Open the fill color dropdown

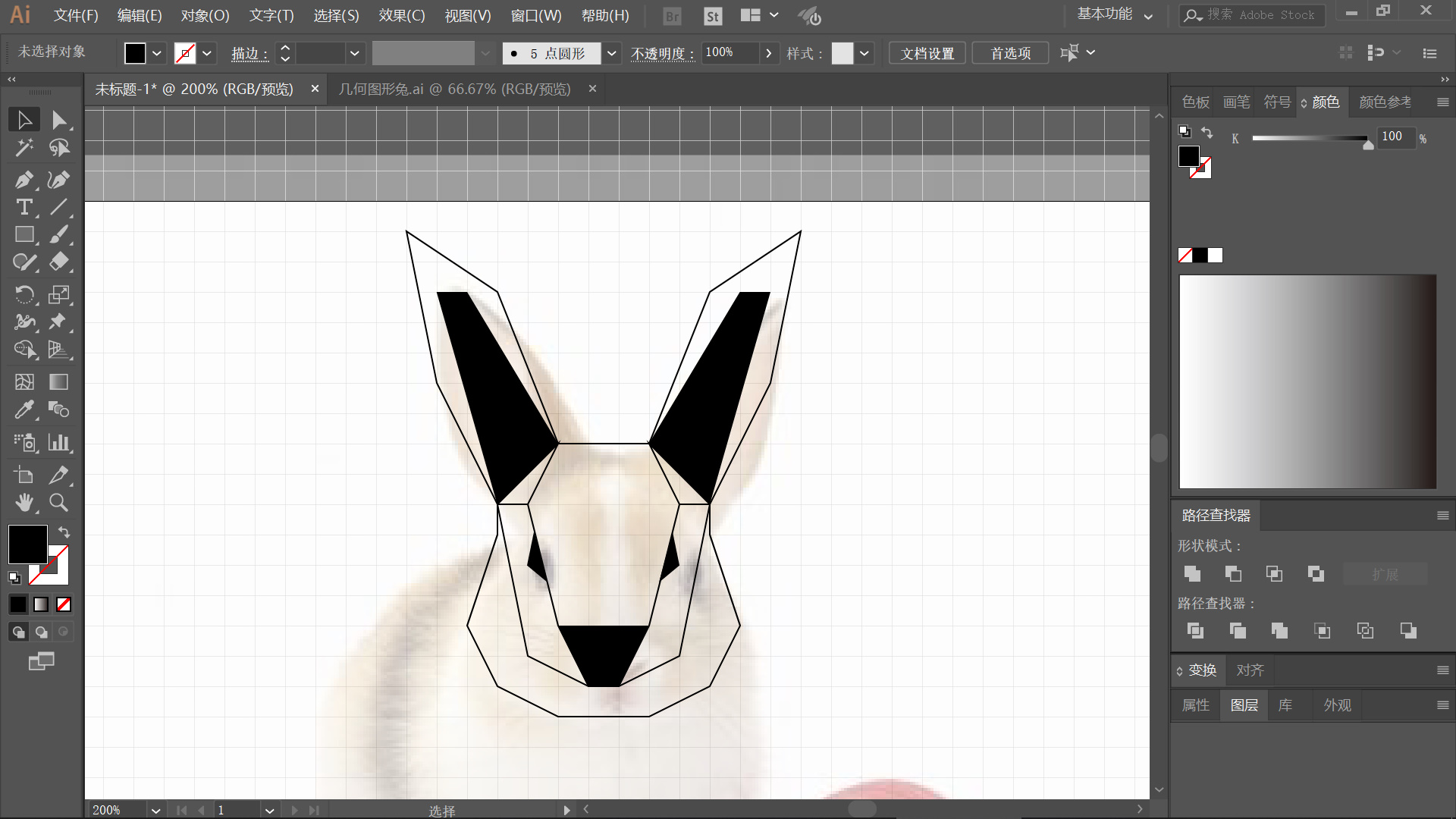[156, 53]
